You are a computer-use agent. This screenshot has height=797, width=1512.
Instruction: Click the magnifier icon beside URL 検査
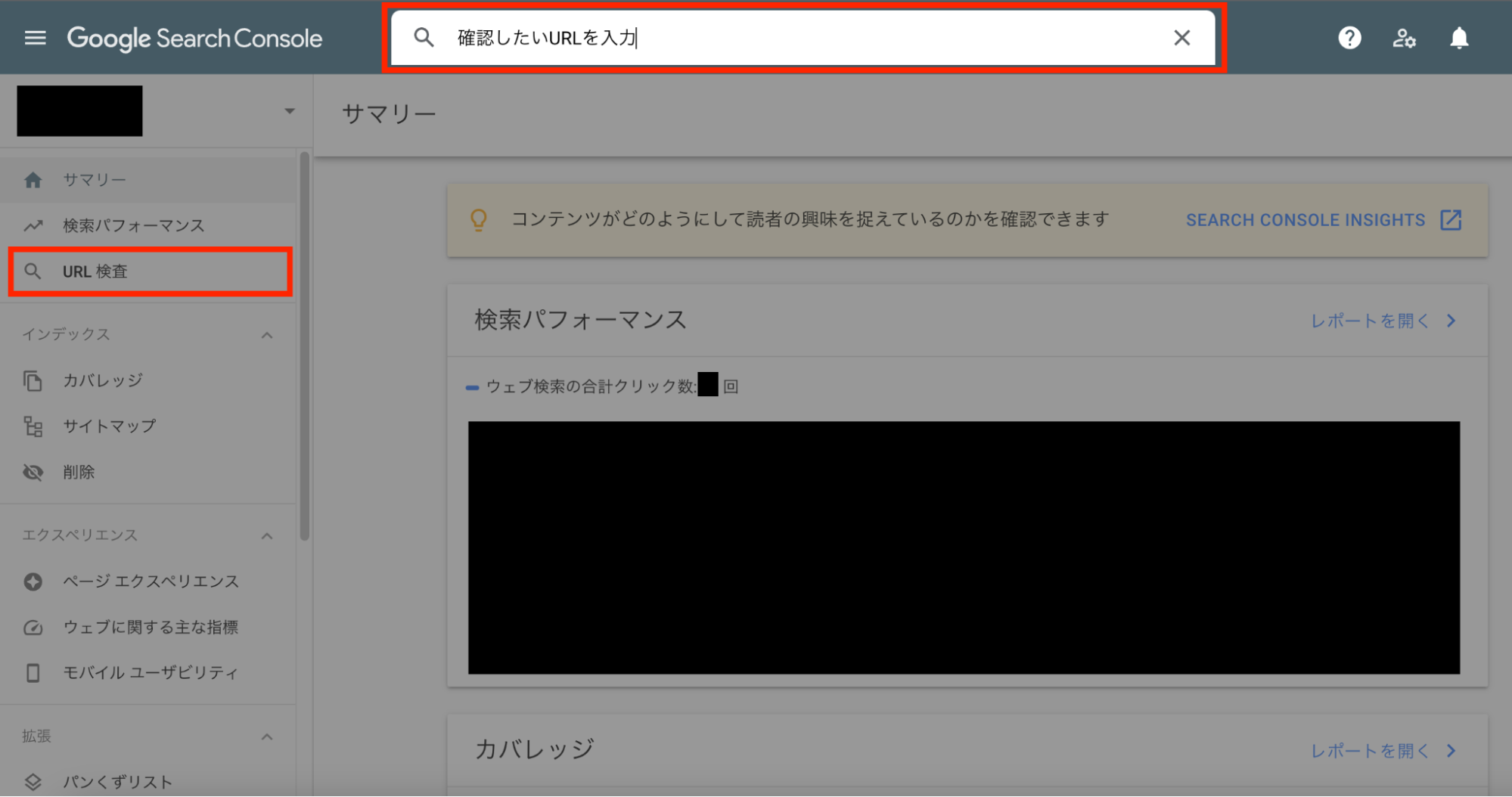[x=33, y=271]
